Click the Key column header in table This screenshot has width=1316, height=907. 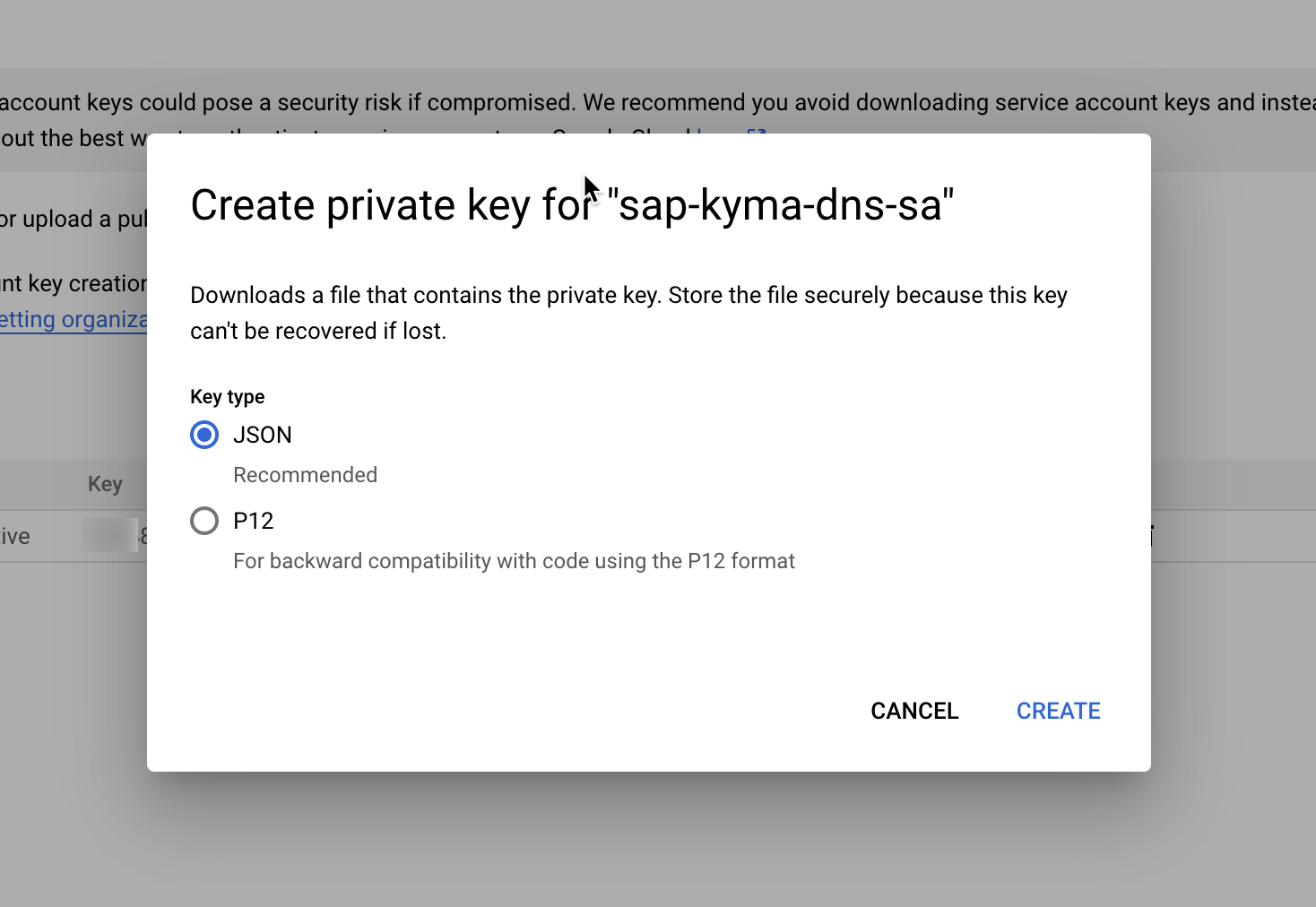pos(105,484)
